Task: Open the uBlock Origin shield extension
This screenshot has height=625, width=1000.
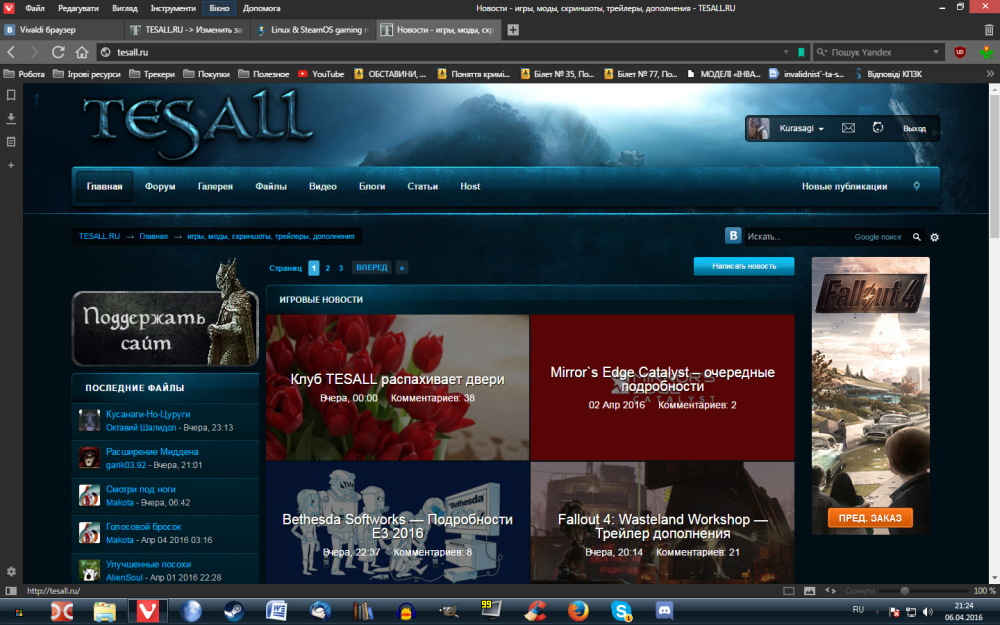Action: pyautogui.click(x=959, y=52)
